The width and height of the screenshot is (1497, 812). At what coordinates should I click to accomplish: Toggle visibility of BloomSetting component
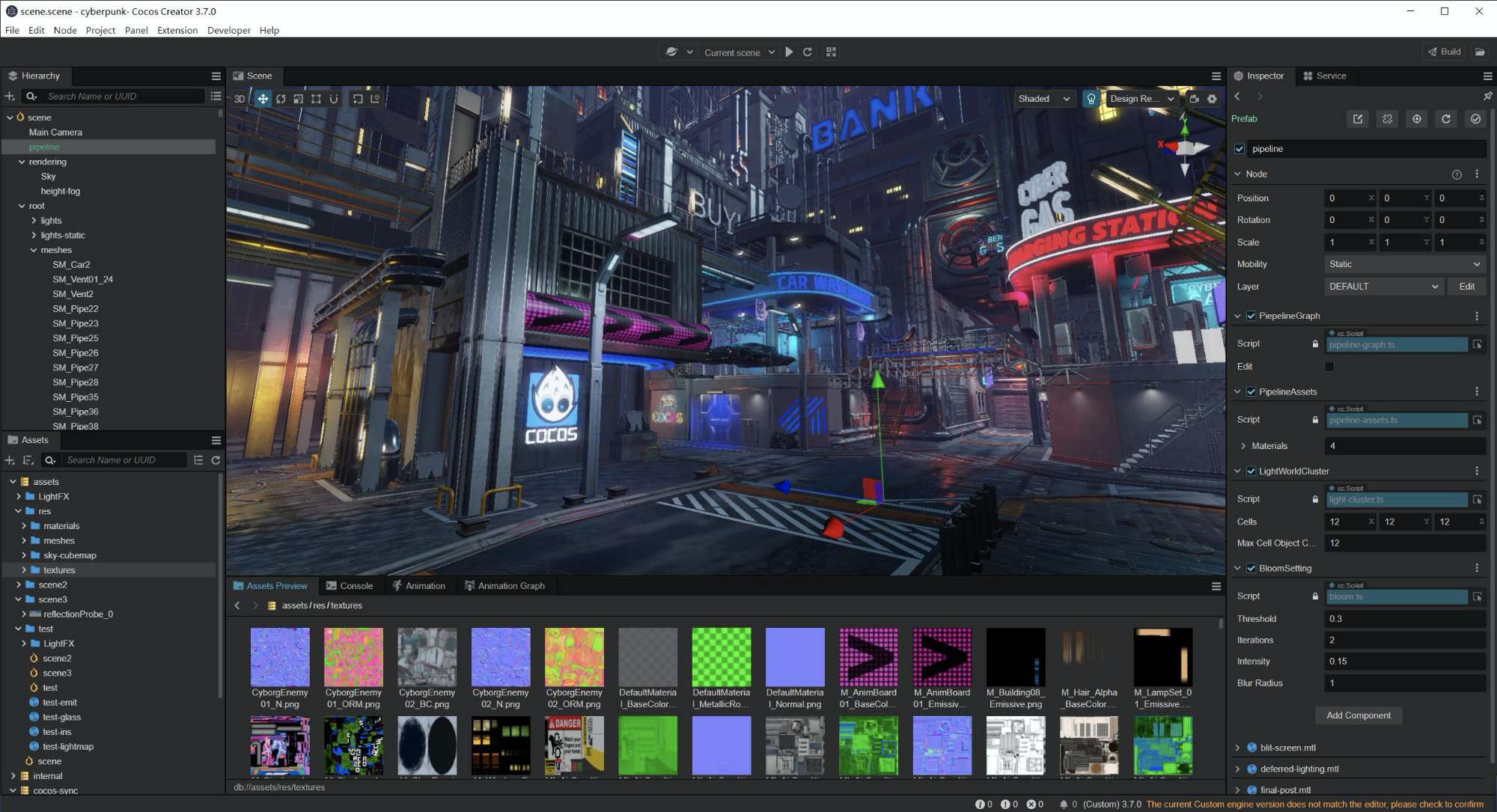[1251, 568]
